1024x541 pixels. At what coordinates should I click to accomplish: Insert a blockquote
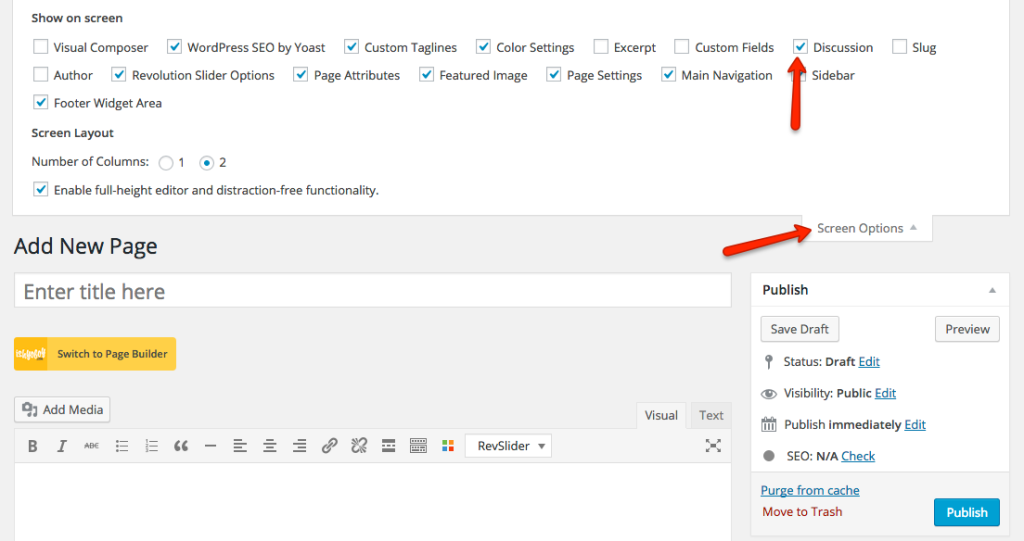click(181, 446)
